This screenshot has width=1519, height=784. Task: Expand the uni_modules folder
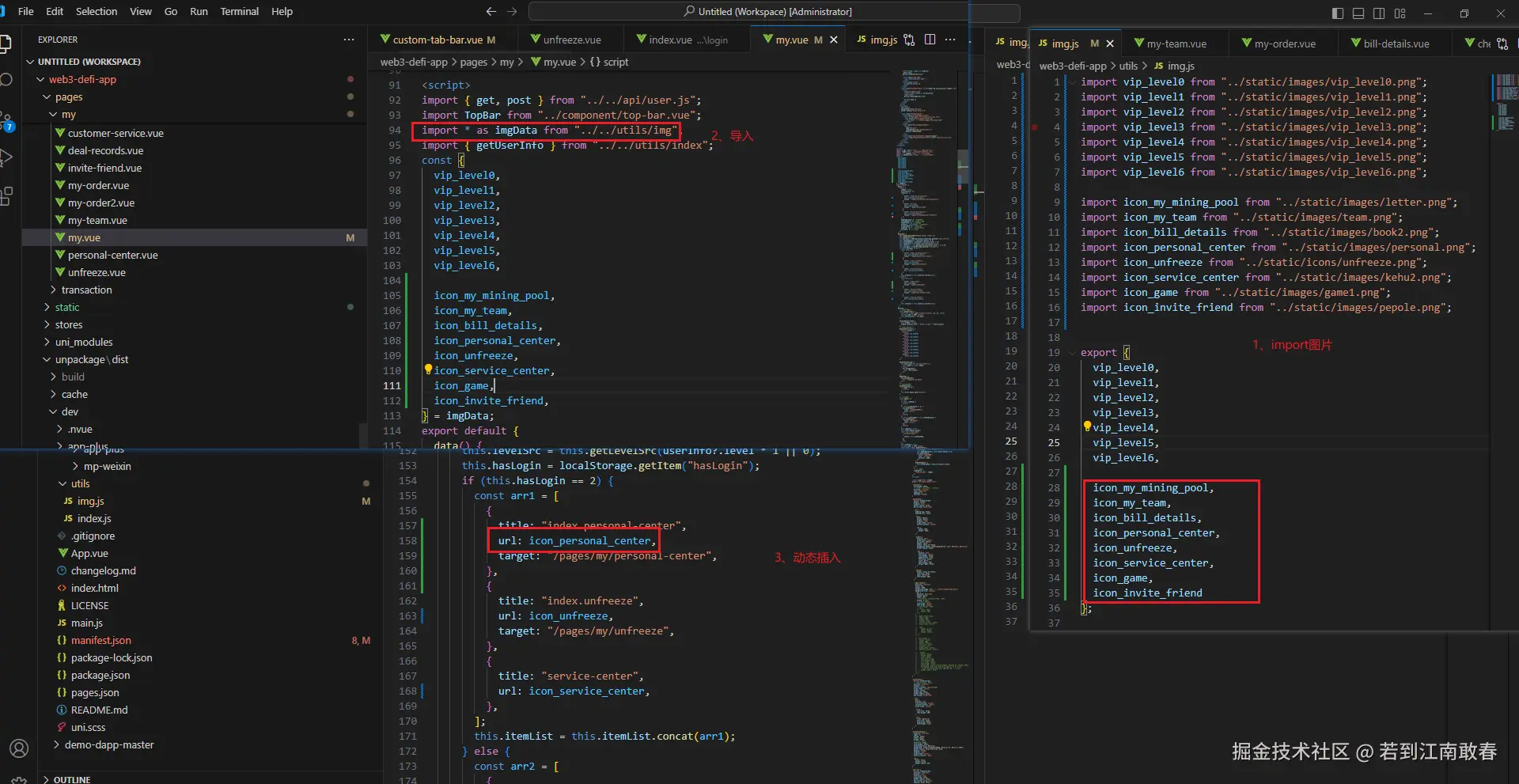pos(47,342)
